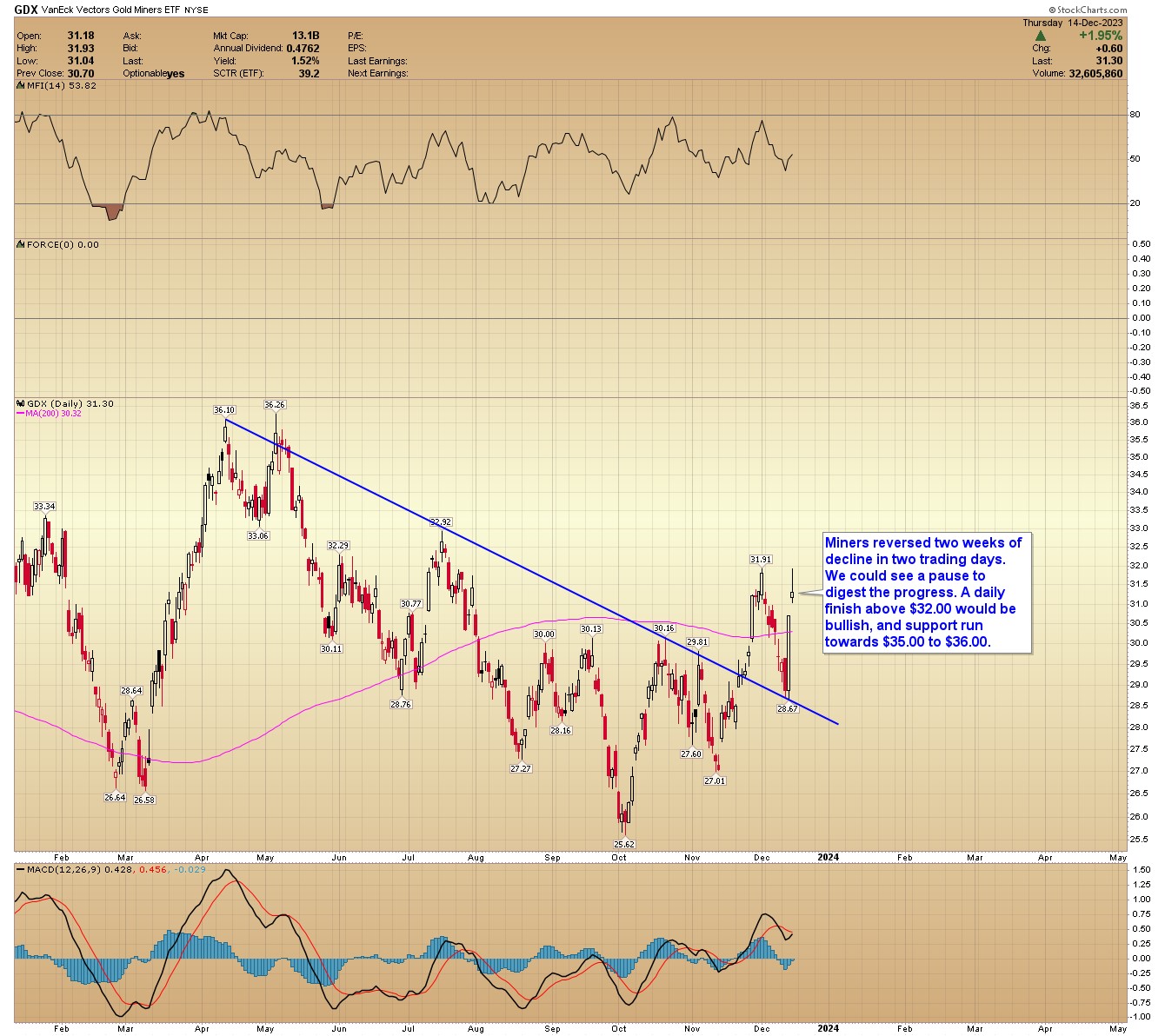This screenshot has width=1165, height=1036.
Task: Click the chart icon beside MFI(14)
Action: coord(20,86)
